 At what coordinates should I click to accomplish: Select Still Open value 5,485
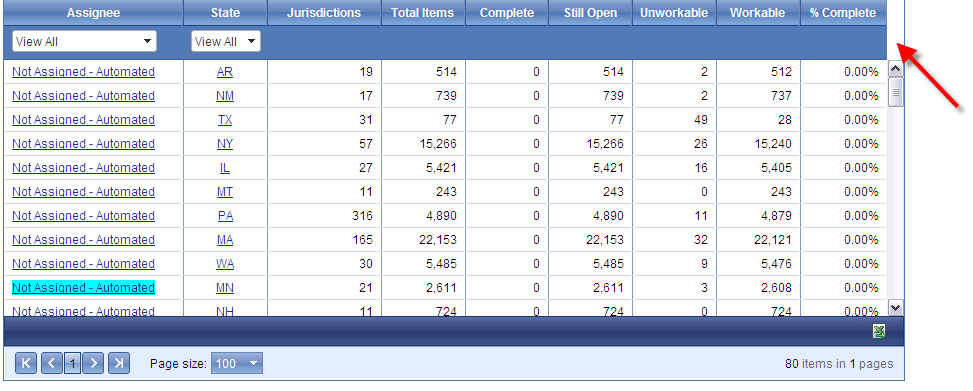coord(608,264)
